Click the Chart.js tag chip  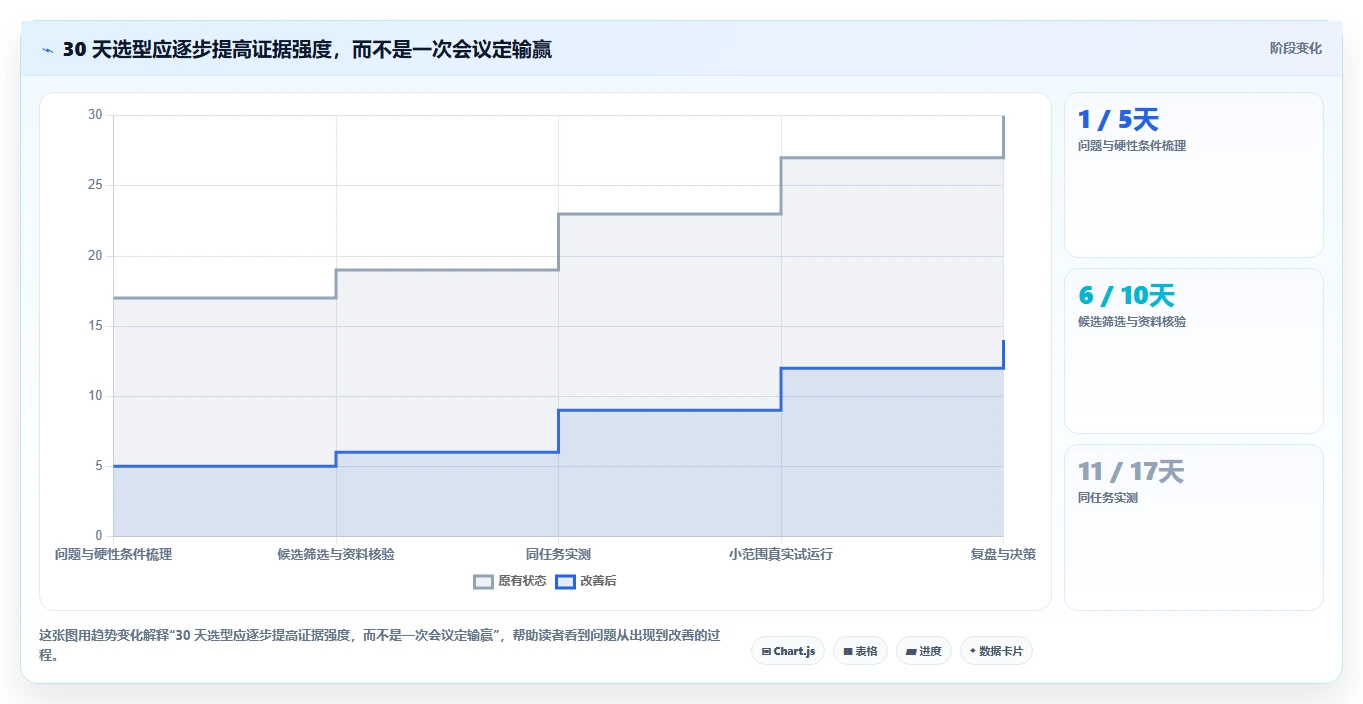788,651
